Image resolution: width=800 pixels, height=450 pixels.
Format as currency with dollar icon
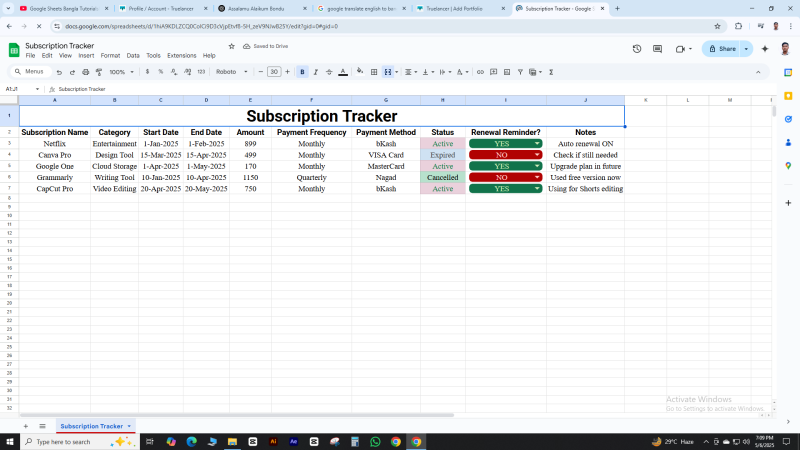tap(147, 72)
